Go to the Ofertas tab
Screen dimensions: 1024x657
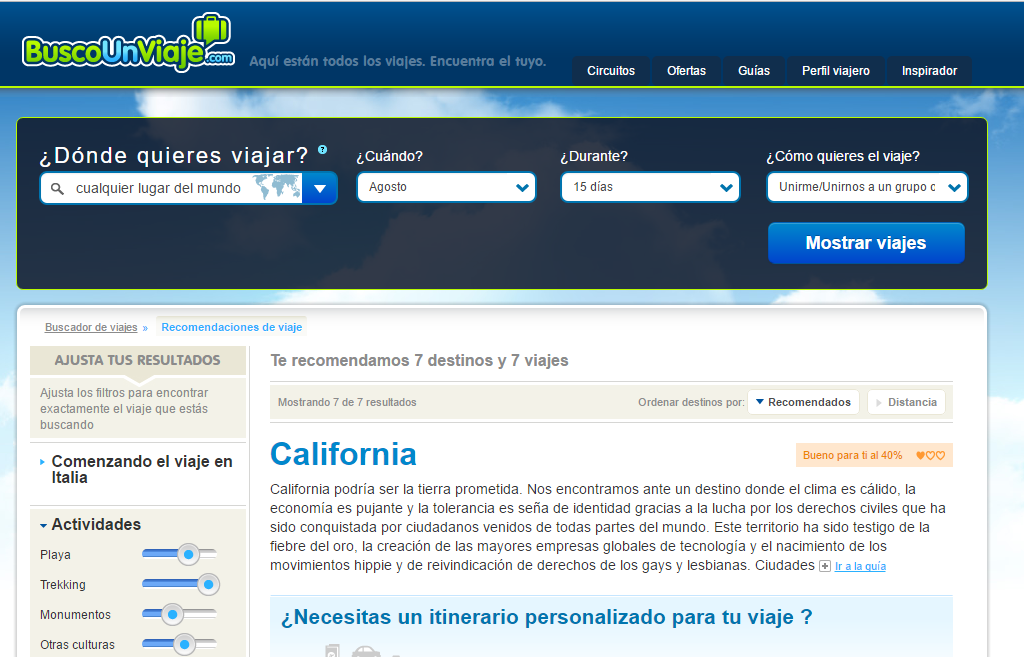(686, 71)
